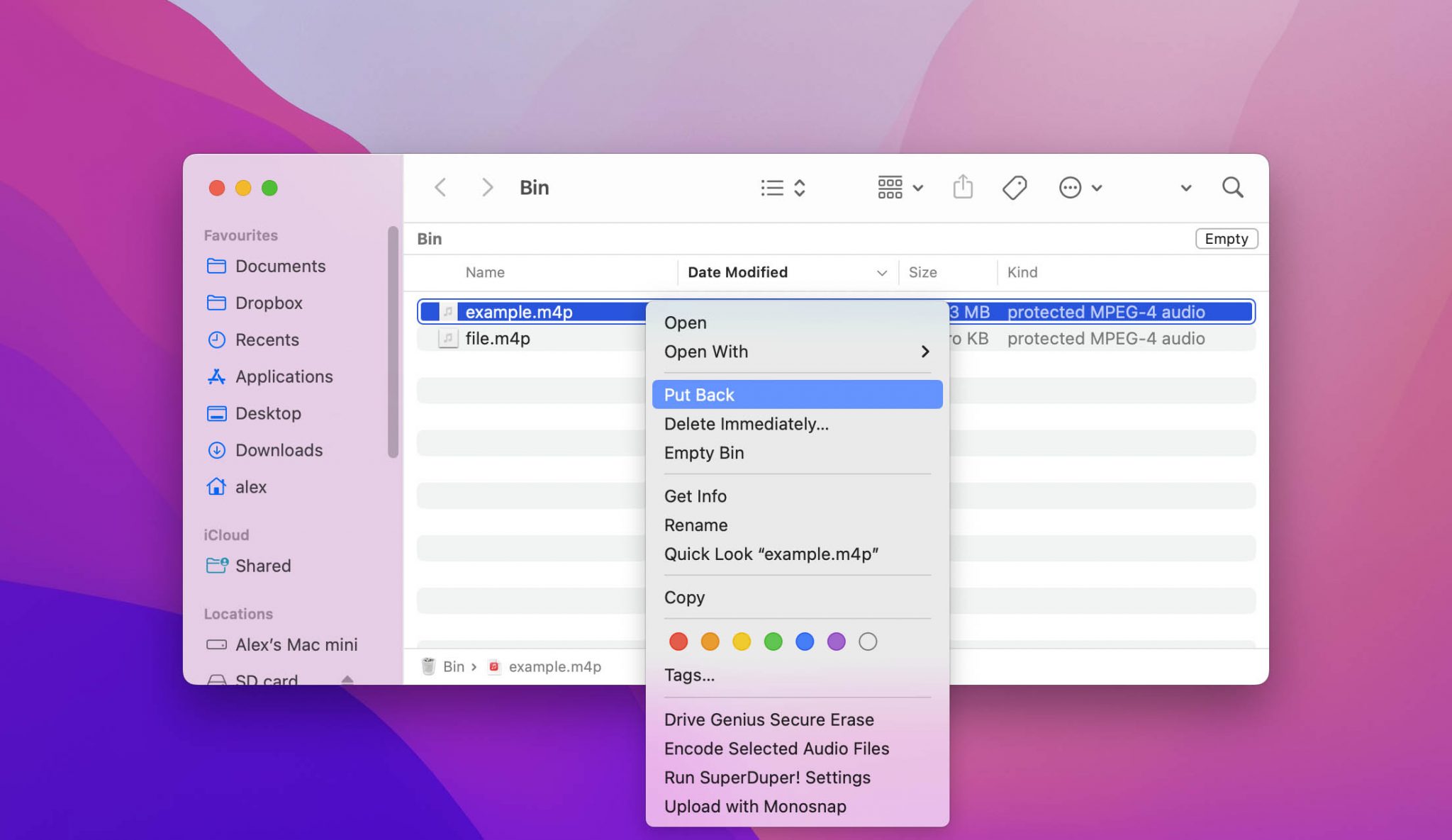Apply the grey empty tag circle

click(x=868, y=642)
